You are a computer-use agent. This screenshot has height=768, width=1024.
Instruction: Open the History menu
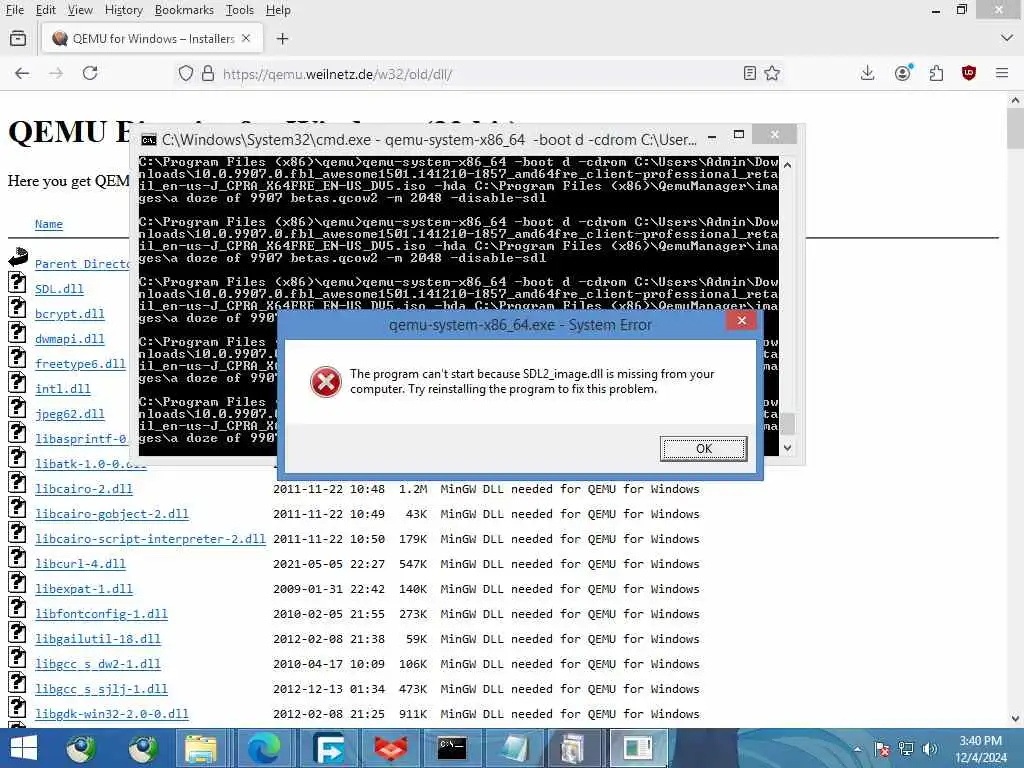coord(123,10)
